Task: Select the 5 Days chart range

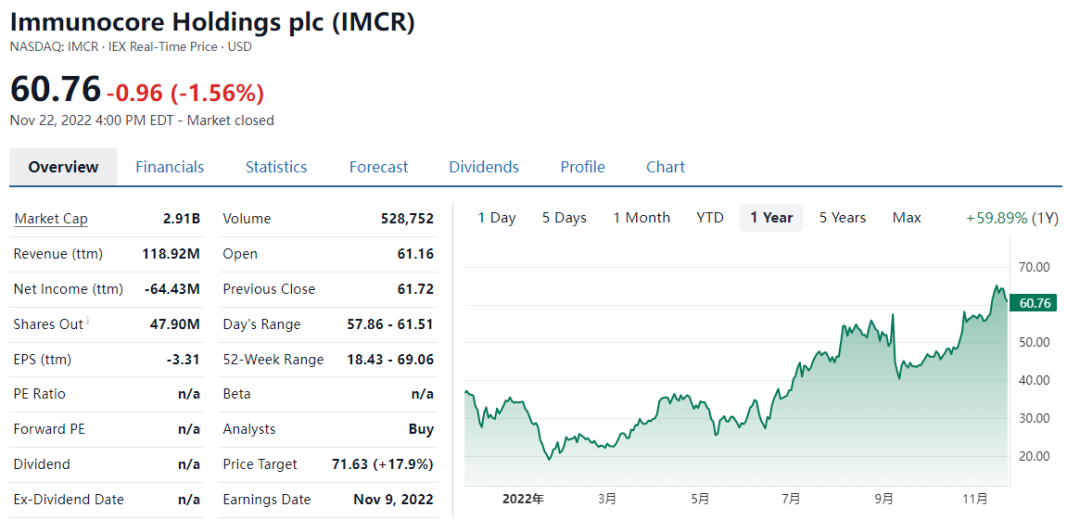Action: click(x=564, y=218)
